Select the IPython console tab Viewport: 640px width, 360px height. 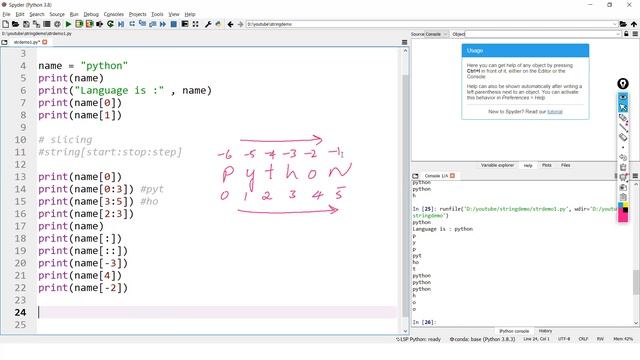(514, 331)
